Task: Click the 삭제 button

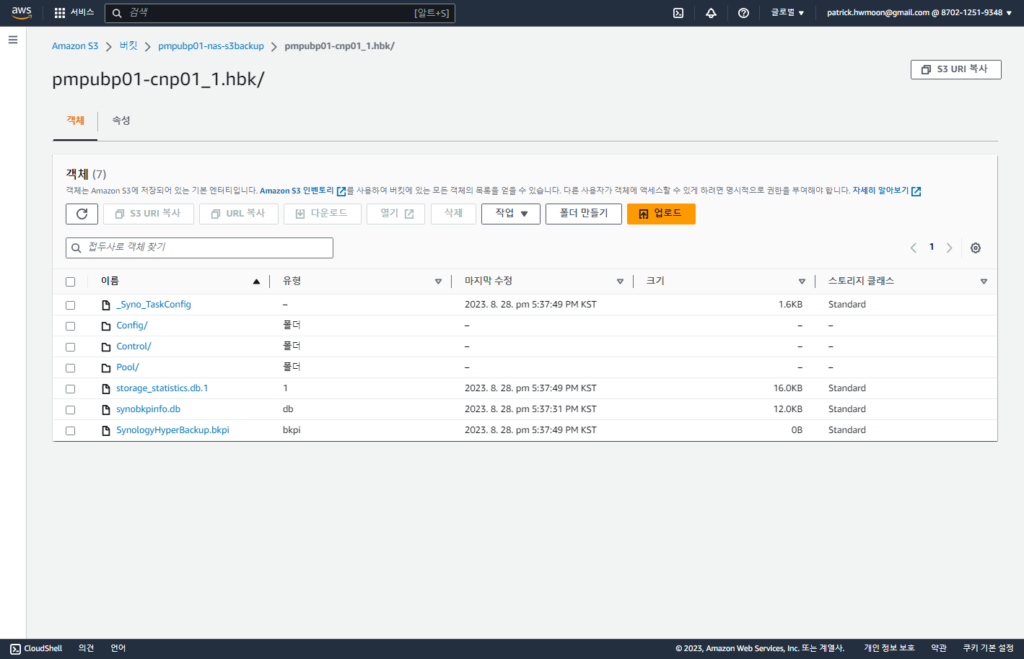Action: (453, 214)
